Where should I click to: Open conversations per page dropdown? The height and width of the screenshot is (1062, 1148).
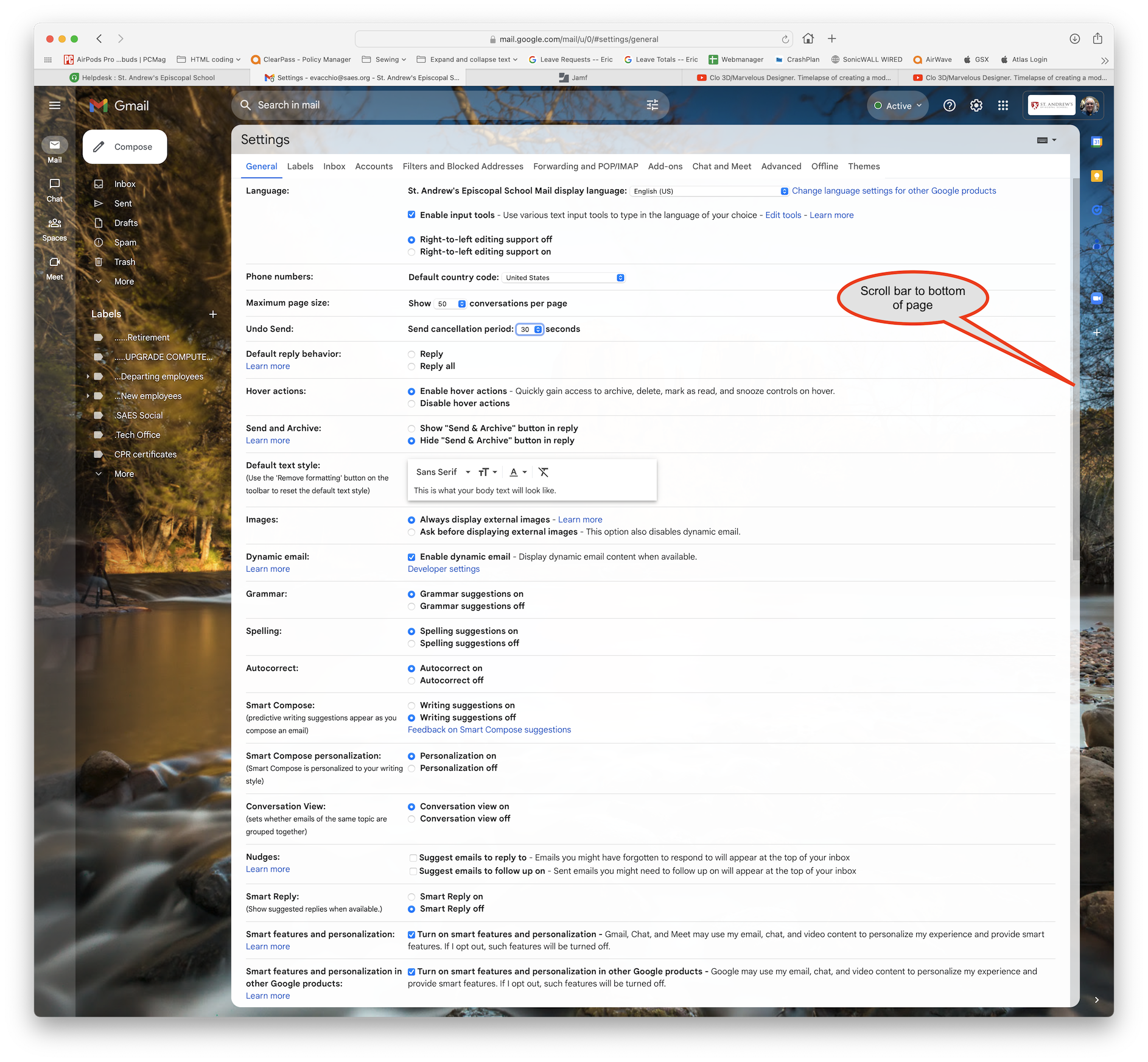point(450,304)
